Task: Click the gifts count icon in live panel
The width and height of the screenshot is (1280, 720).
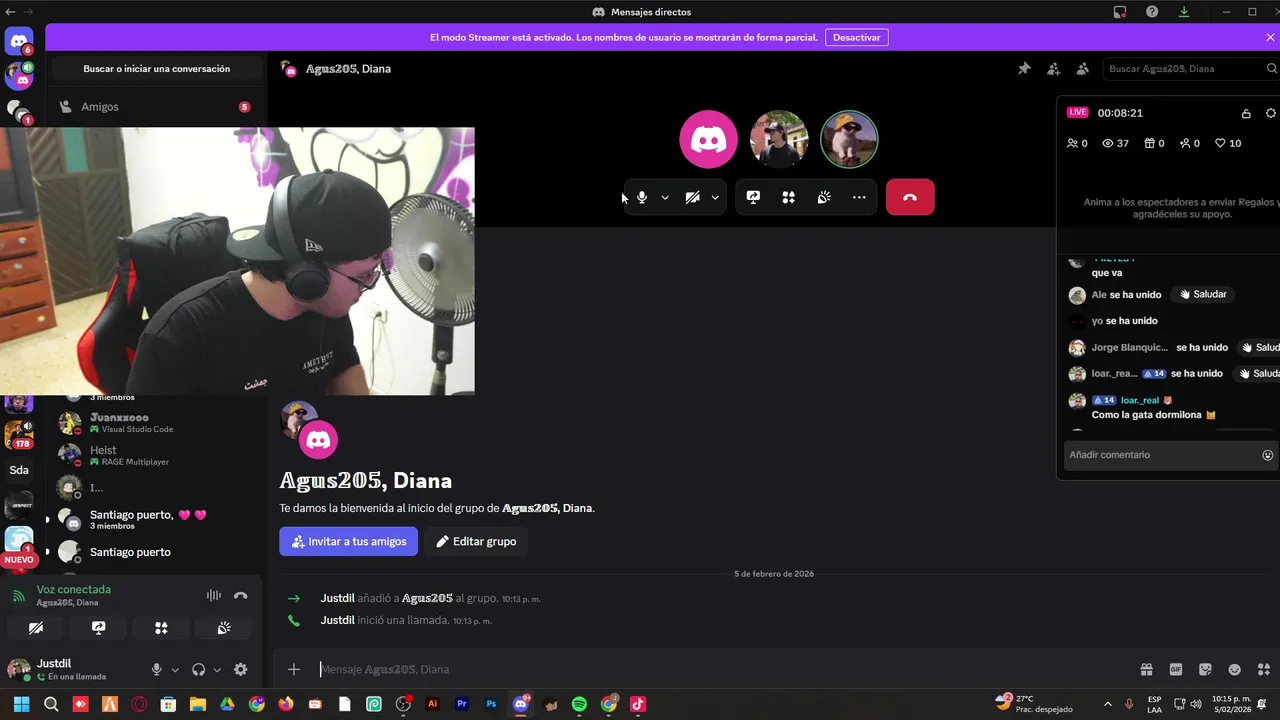Action: (1154, 143)
